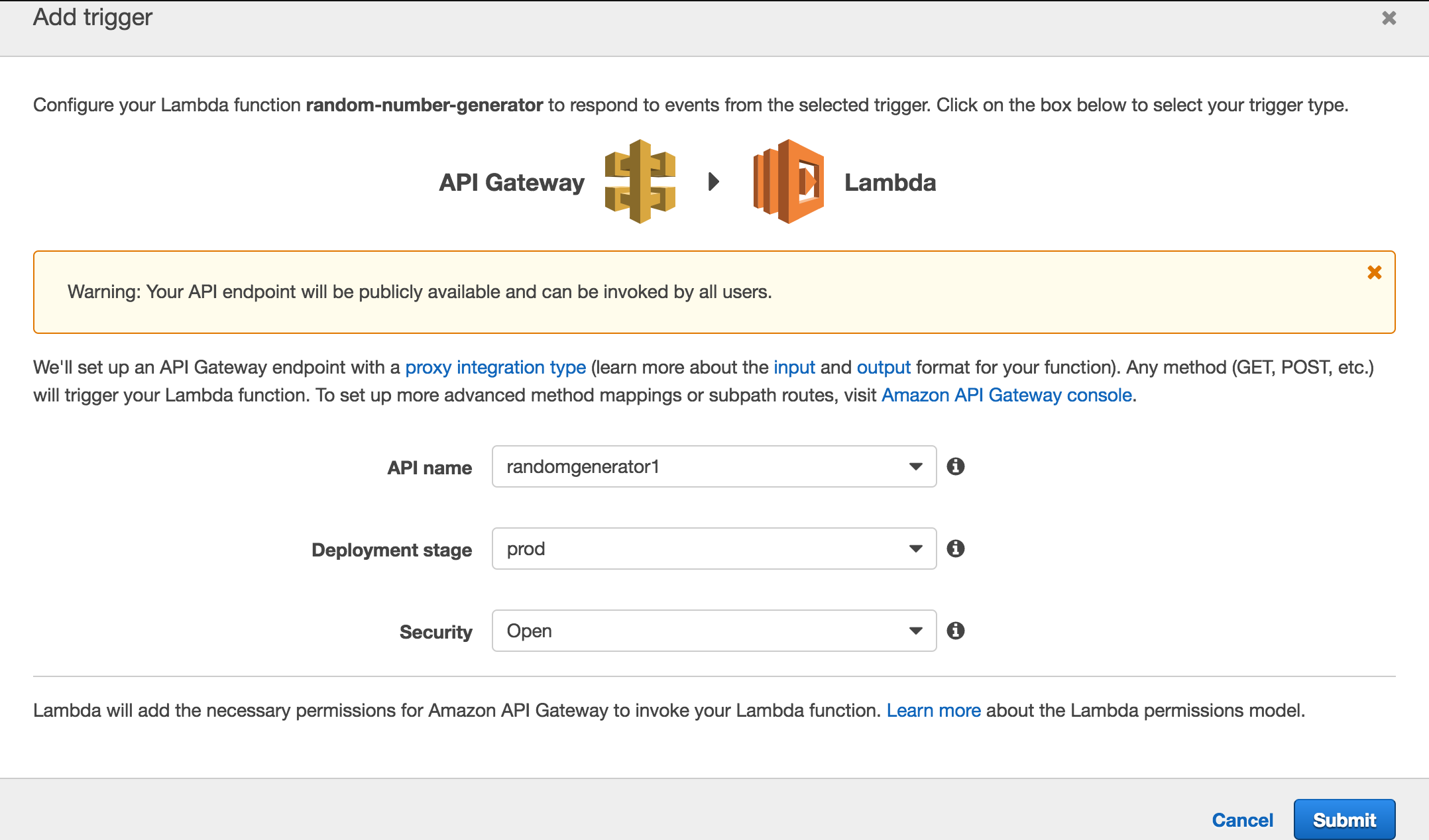Close the Add trigger dialog

click(x=1389, y=18)
